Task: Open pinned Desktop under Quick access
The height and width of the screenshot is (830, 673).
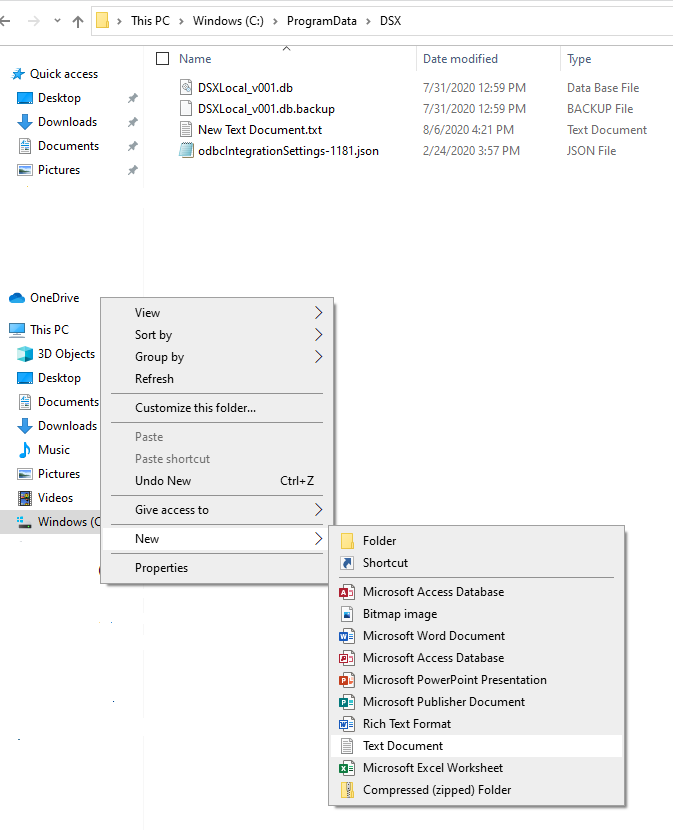Action: point(59,98)
